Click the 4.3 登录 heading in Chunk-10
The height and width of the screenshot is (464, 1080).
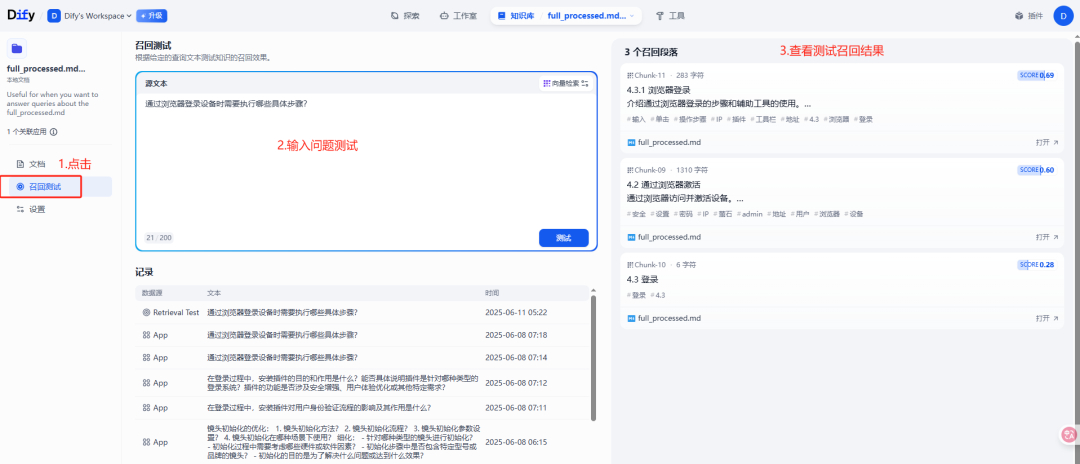[x=643, y=280]
